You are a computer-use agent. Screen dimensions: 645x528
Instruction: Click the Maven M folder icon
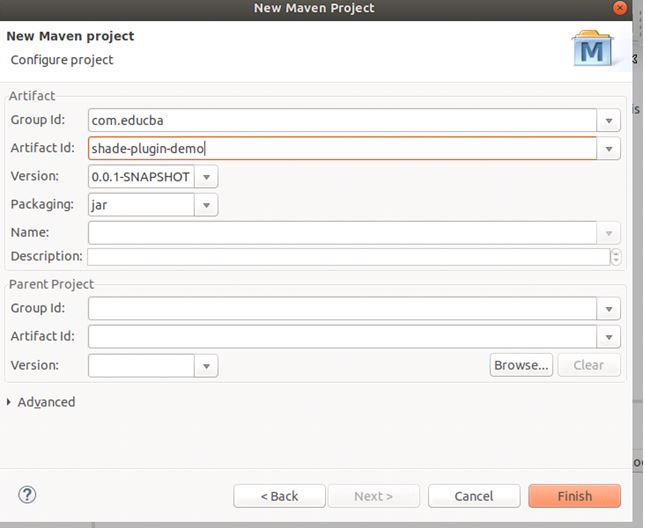tap(592, 48)
